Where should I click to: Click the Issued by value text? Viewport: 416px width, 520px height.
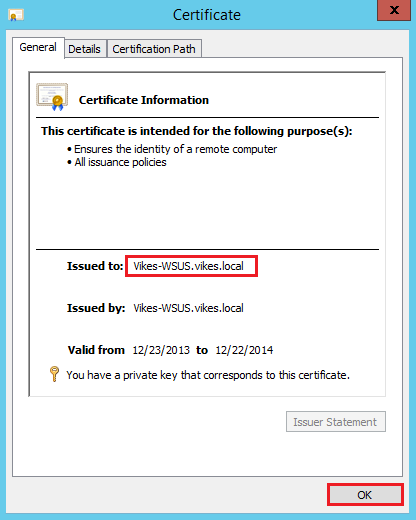[x=188, y=308]
